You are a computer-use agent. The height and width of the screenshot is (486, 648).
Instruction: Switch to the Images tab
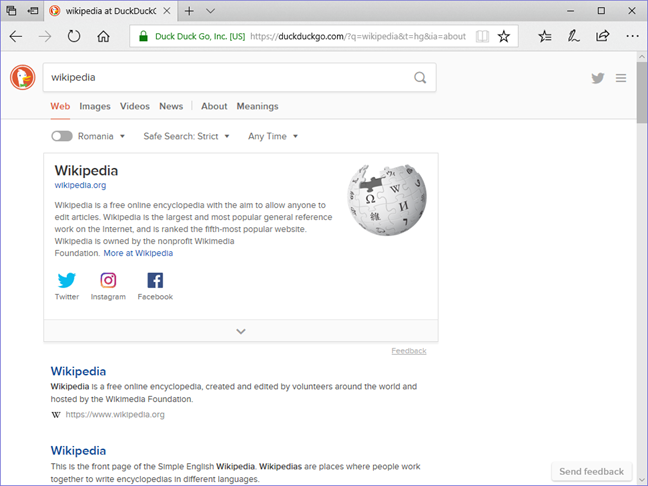(x=95, y=106)
